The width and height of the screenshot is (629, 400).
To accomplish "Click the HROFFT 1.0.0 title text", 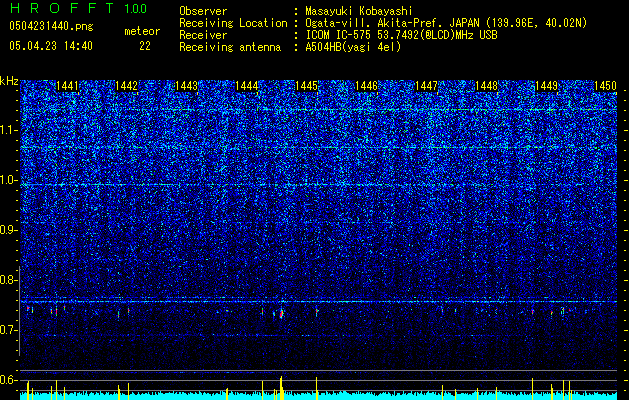I will 78,8.
